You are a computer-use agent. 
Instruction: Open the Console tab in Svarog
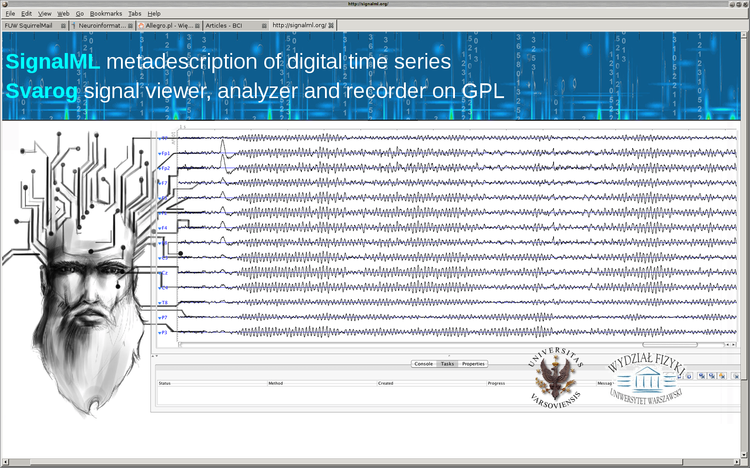423,364
